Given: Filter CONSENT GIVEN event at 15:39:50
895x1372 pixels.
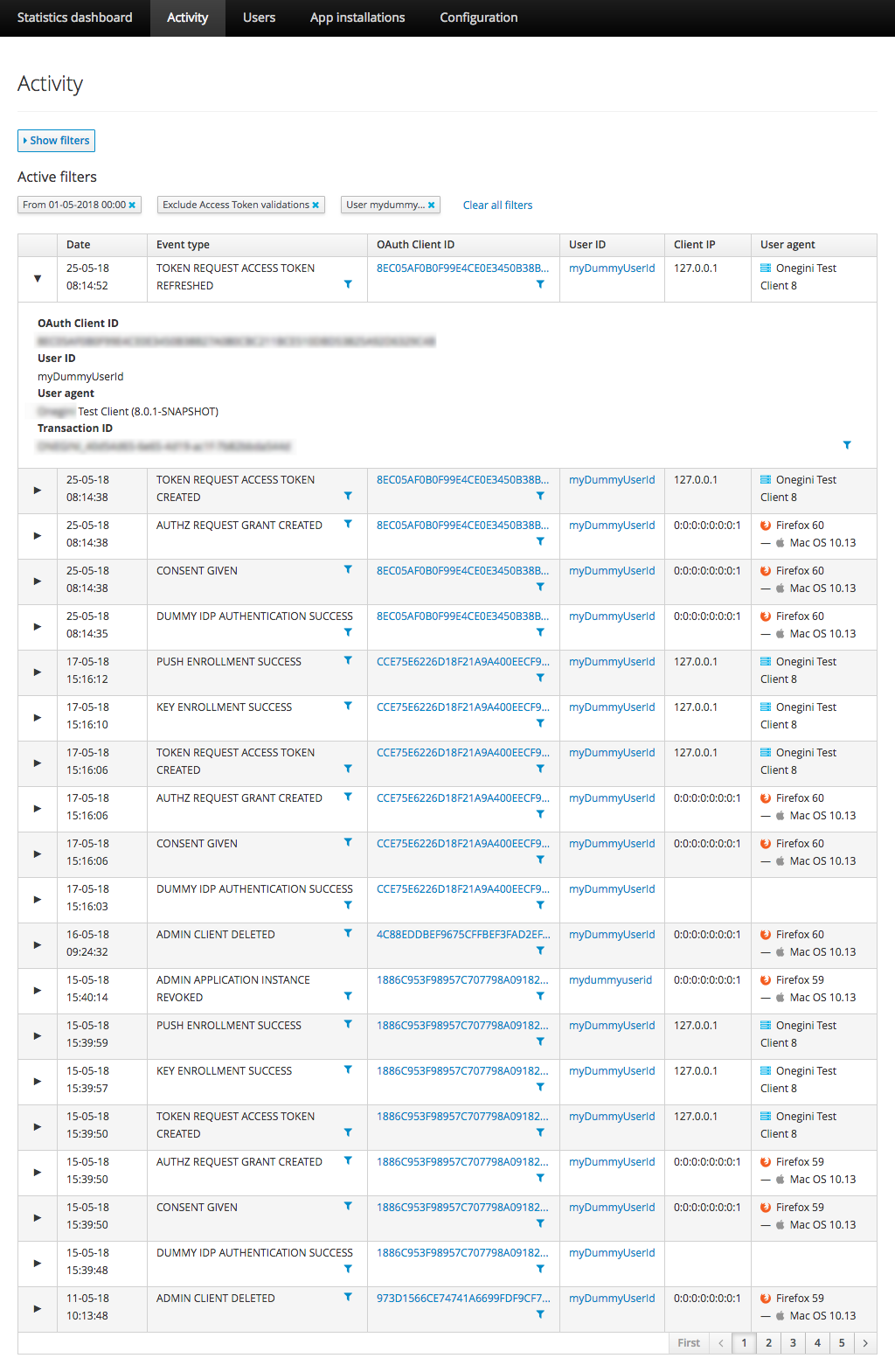Looking at the screenshot, I should [348, 1206].
